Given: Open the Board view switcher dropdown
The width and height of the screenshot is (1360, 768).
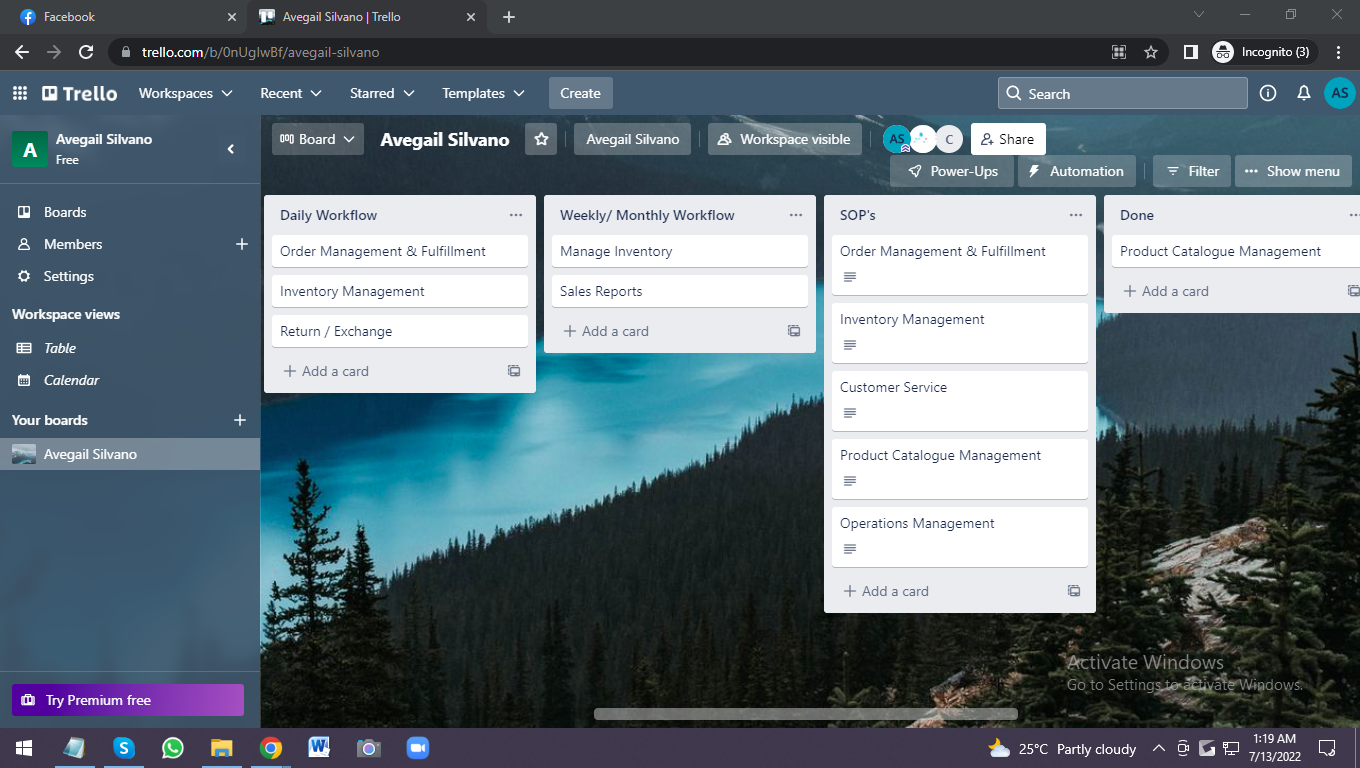Looking at the screenshot, I should coord(317,139).
